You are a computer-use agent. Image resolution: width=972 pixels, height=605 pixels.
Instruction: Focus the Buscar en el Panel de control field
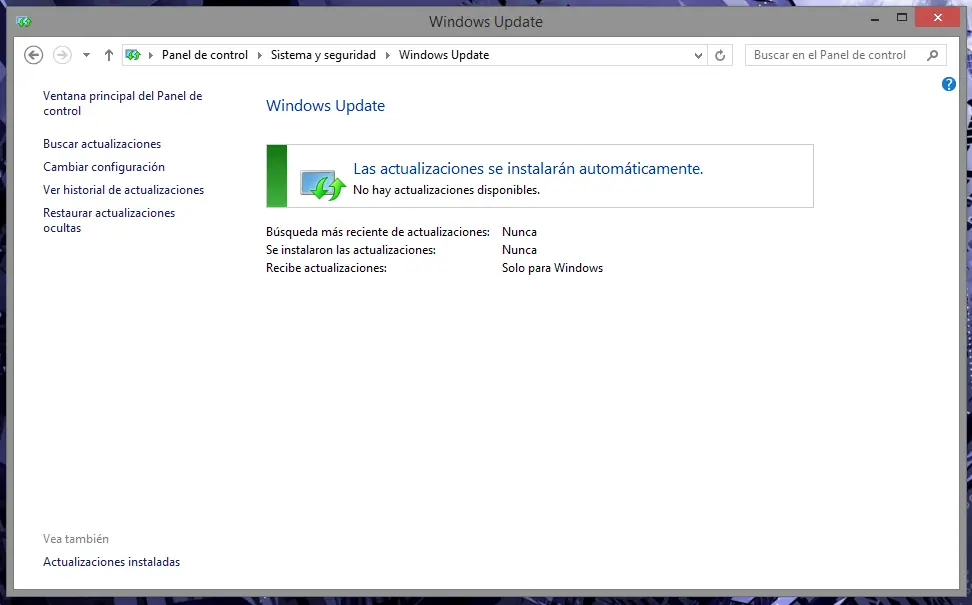[x=846, y=55]
